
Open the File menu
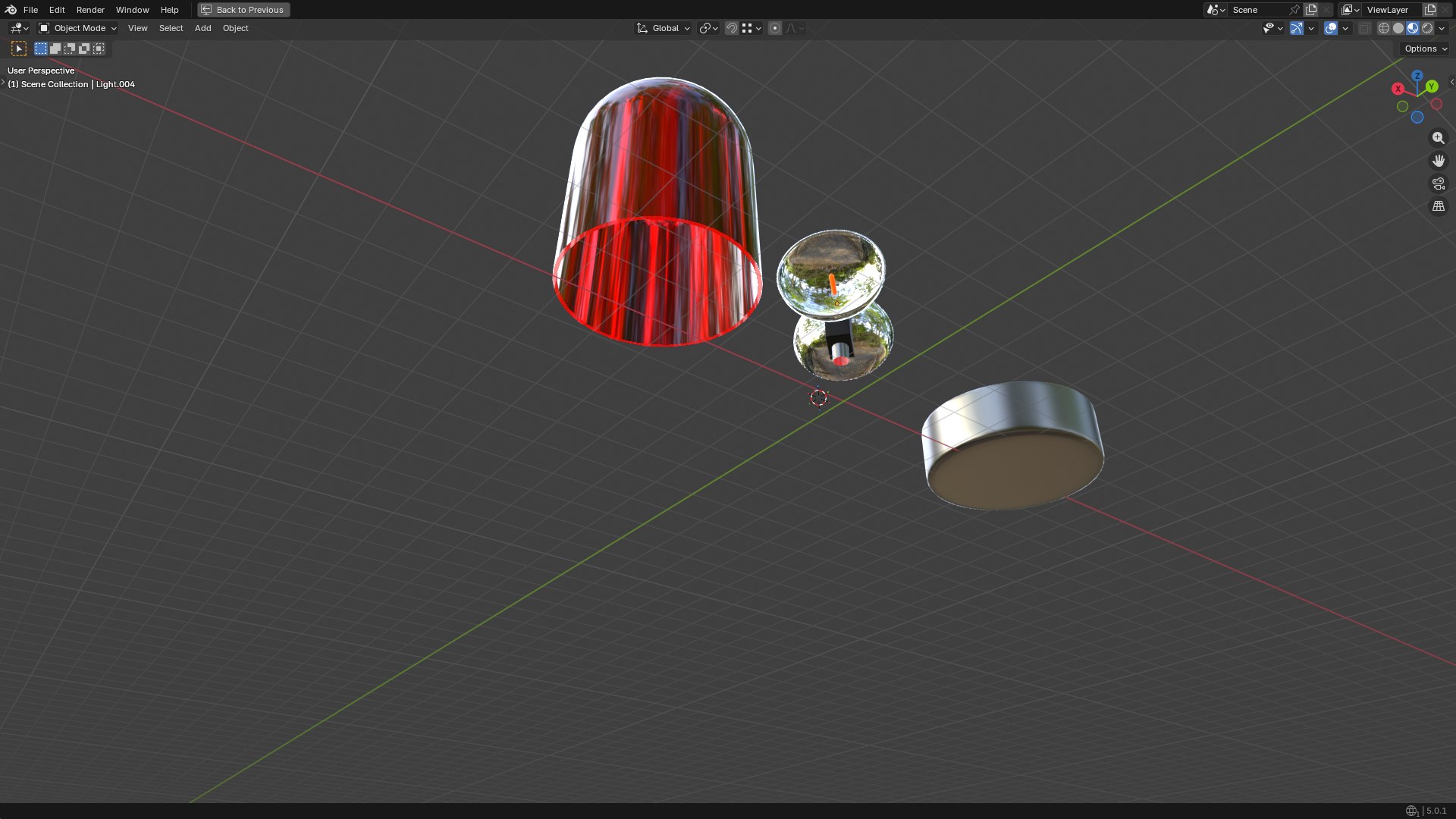pyautogui.click(x=30, y=10)
